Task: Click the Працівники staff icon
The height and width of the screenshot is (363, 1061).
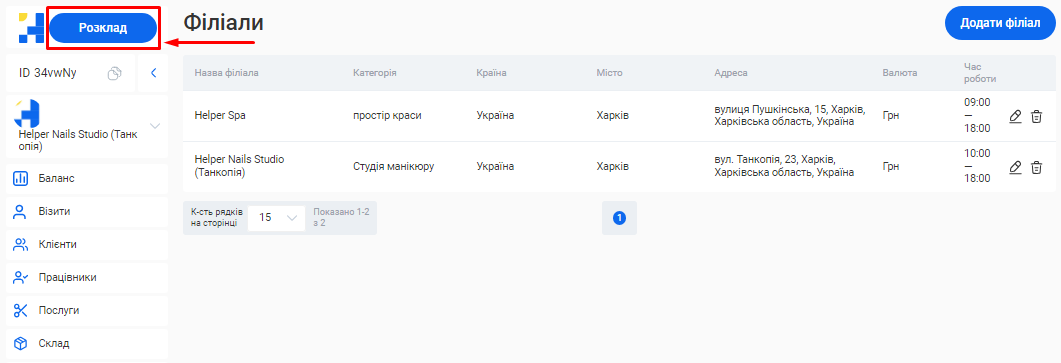Action: click(x=20, y=278)
